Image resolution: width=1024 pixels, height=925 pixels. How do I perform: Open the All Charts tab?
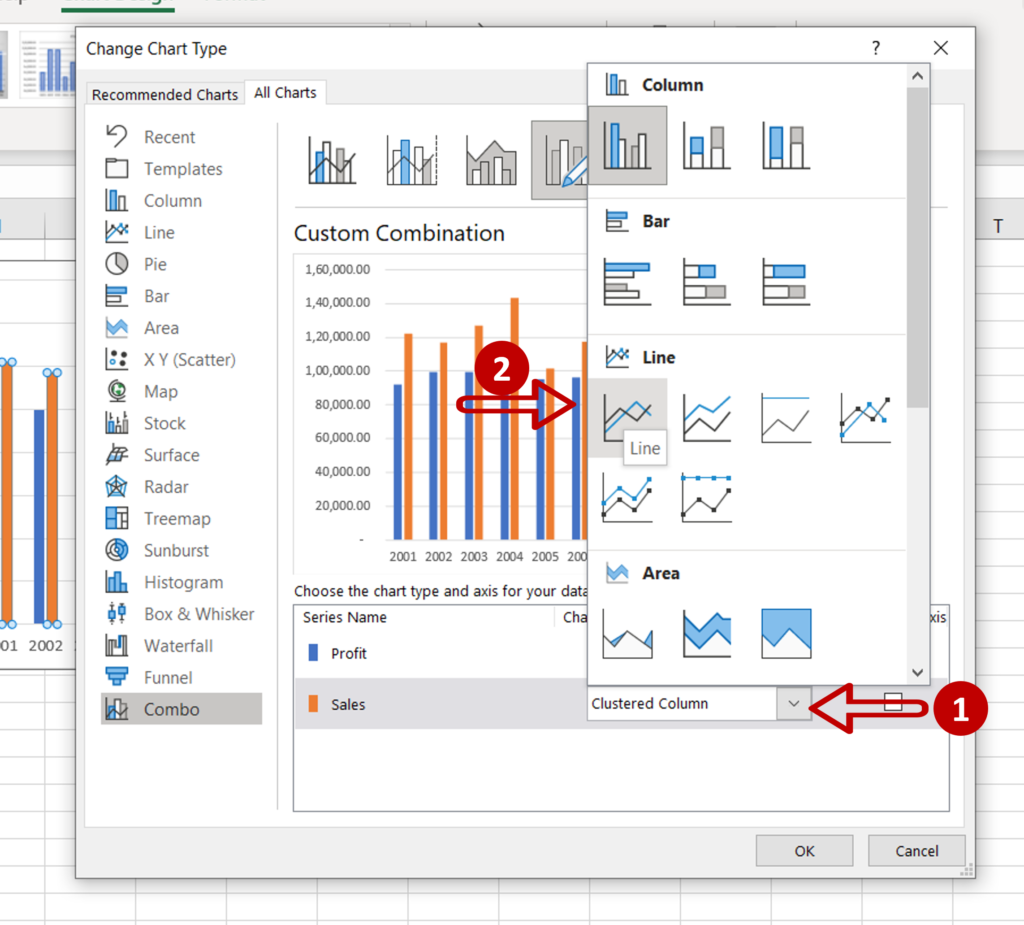click(285, 92)
